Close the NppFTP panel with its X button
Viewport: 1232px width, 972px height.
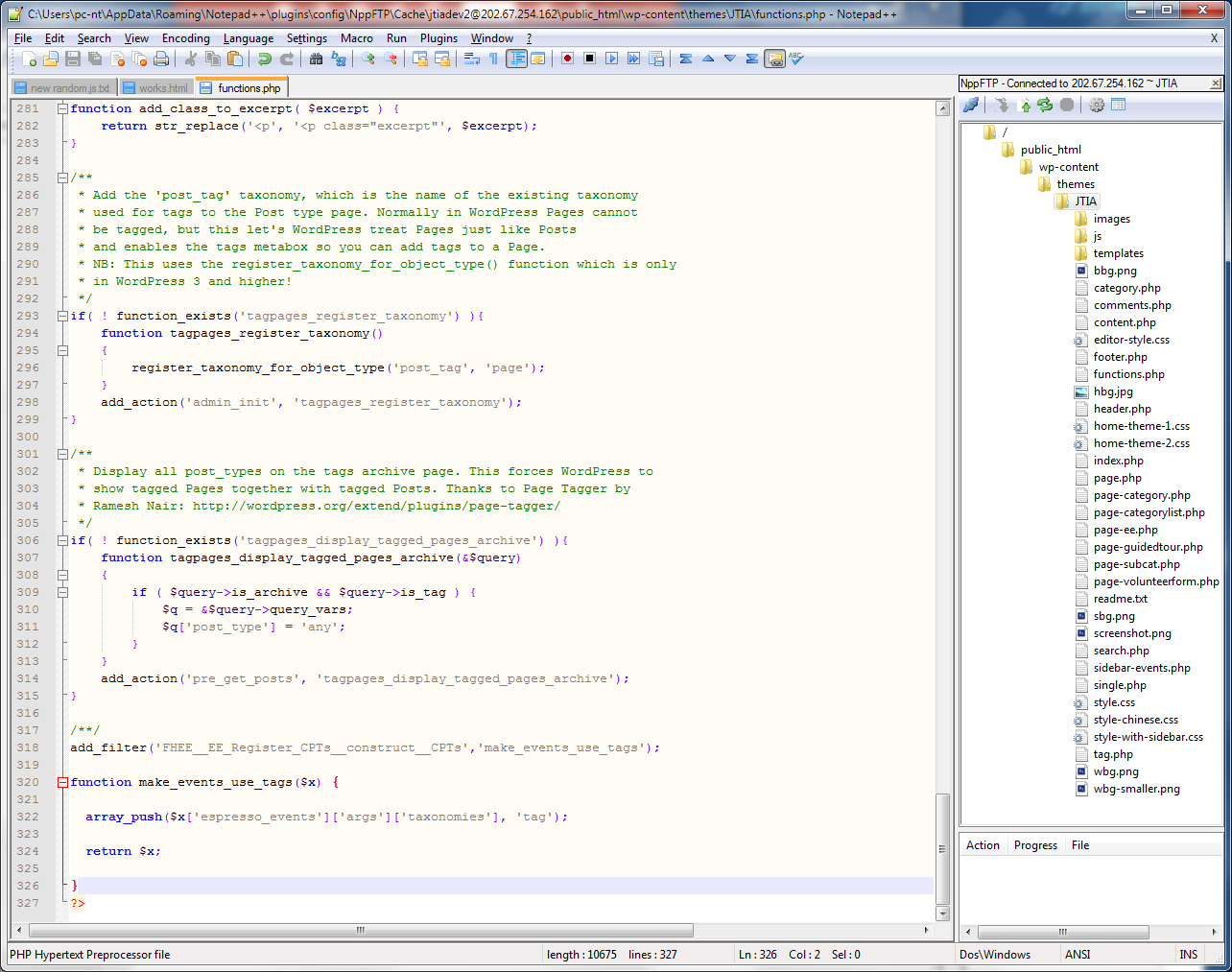tap(1216, 83)
